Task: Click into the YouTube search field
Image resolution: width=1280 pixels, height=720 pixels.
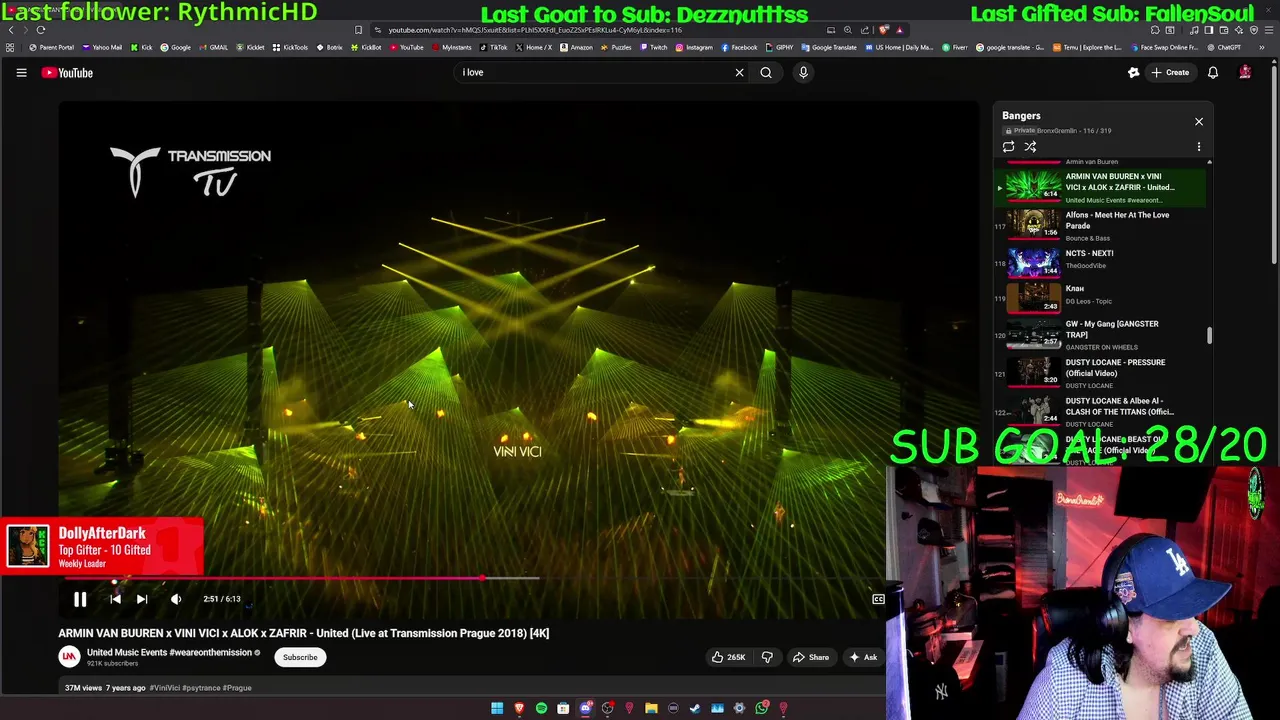Action: (x=595, y=72)
